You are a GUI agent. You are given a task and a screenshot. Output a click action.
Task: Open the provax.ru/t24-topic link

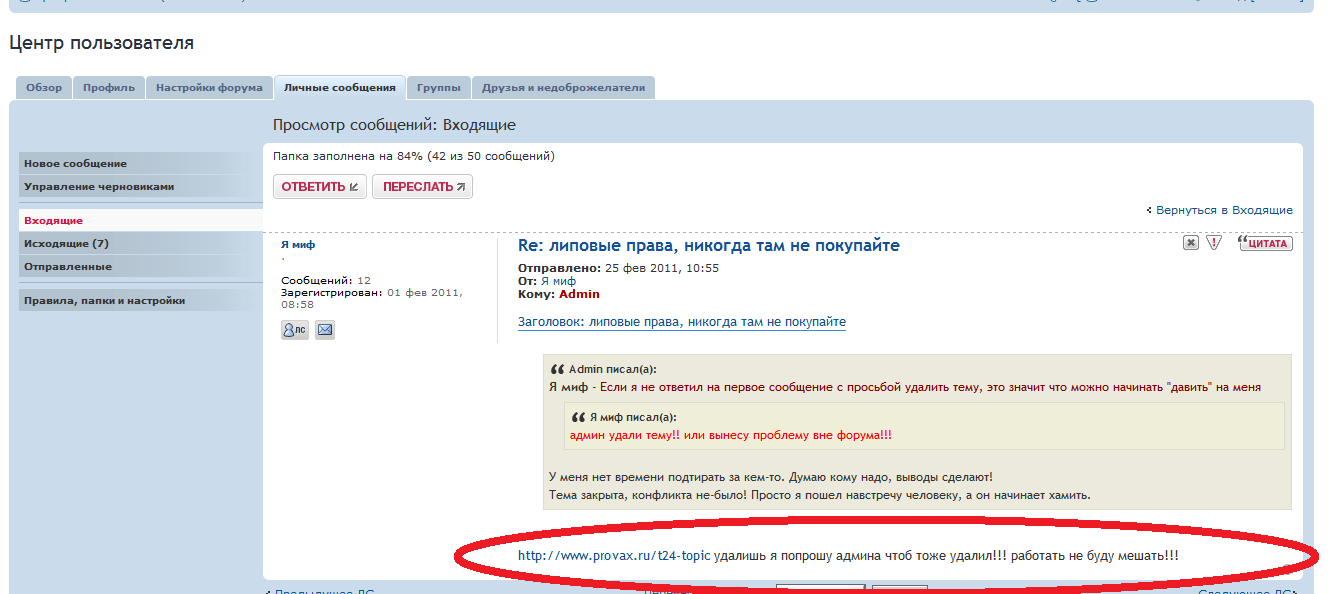point(614,555)
